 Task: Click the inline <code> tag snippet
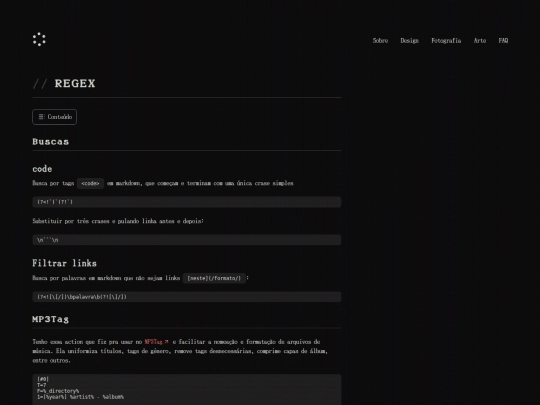point(90,183)
